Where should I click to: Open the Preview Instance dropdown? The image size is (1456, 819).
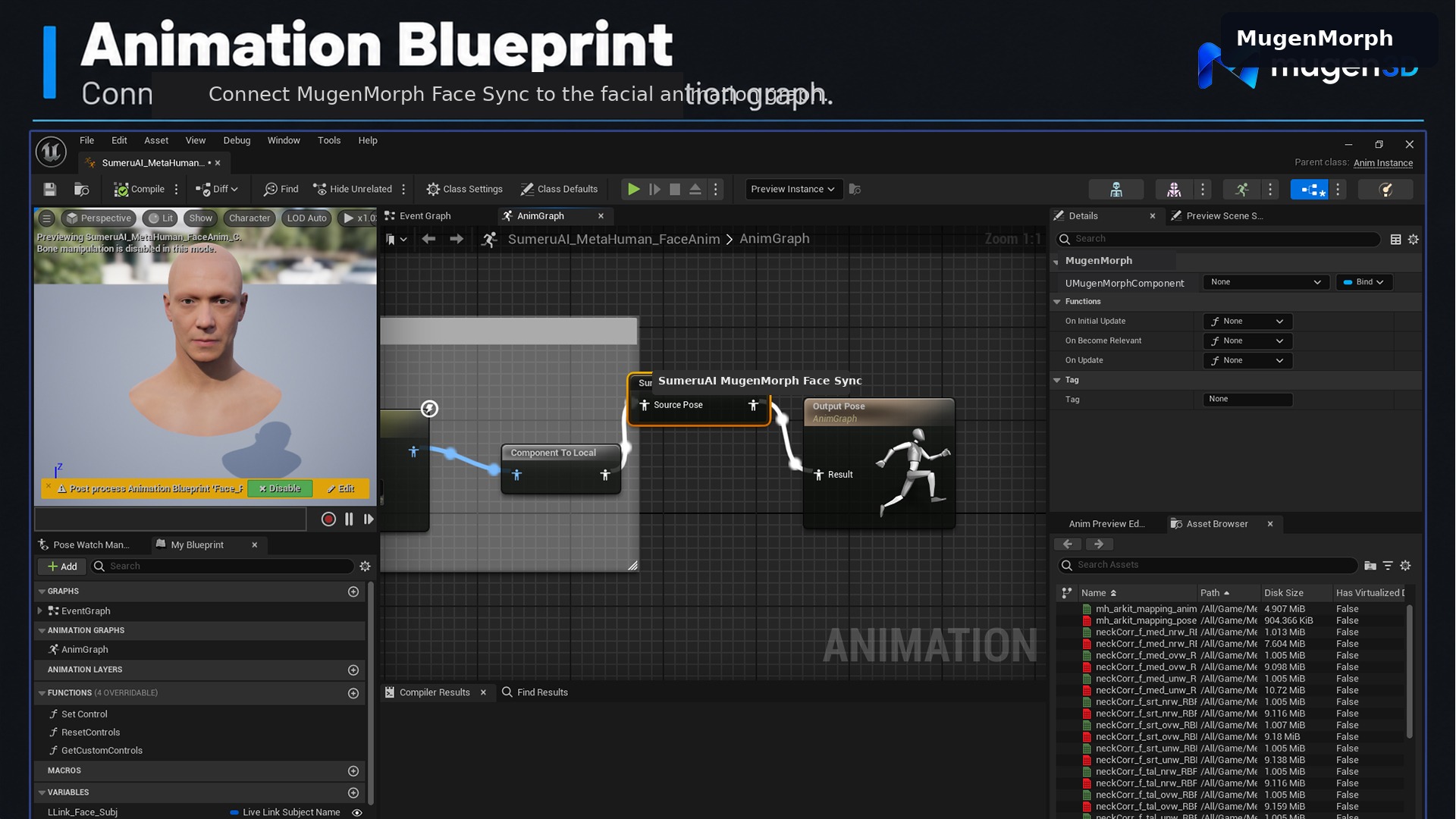[x=792, y=190]
